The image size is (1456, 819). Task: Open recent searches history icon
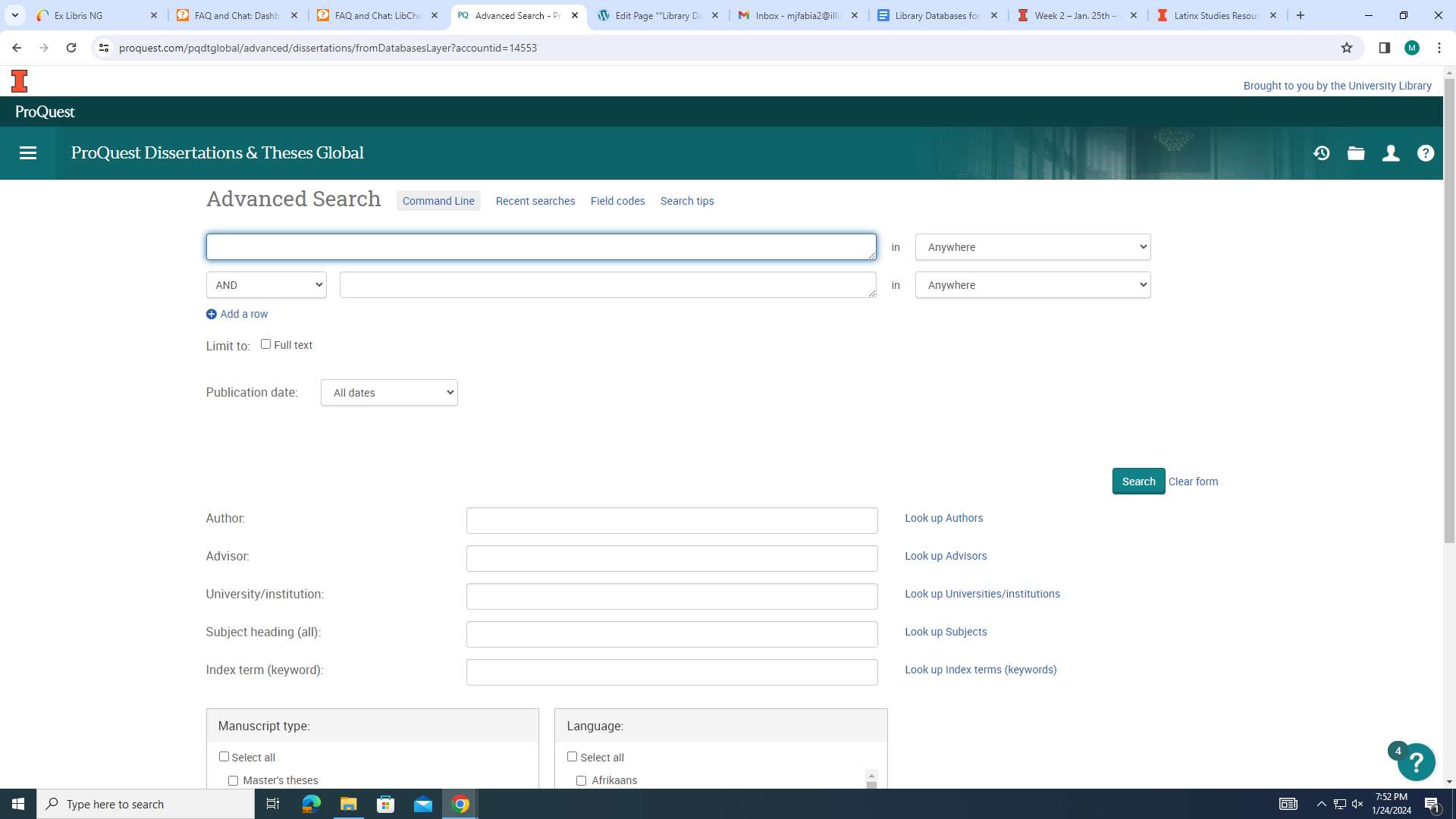tap(1322, 153)
